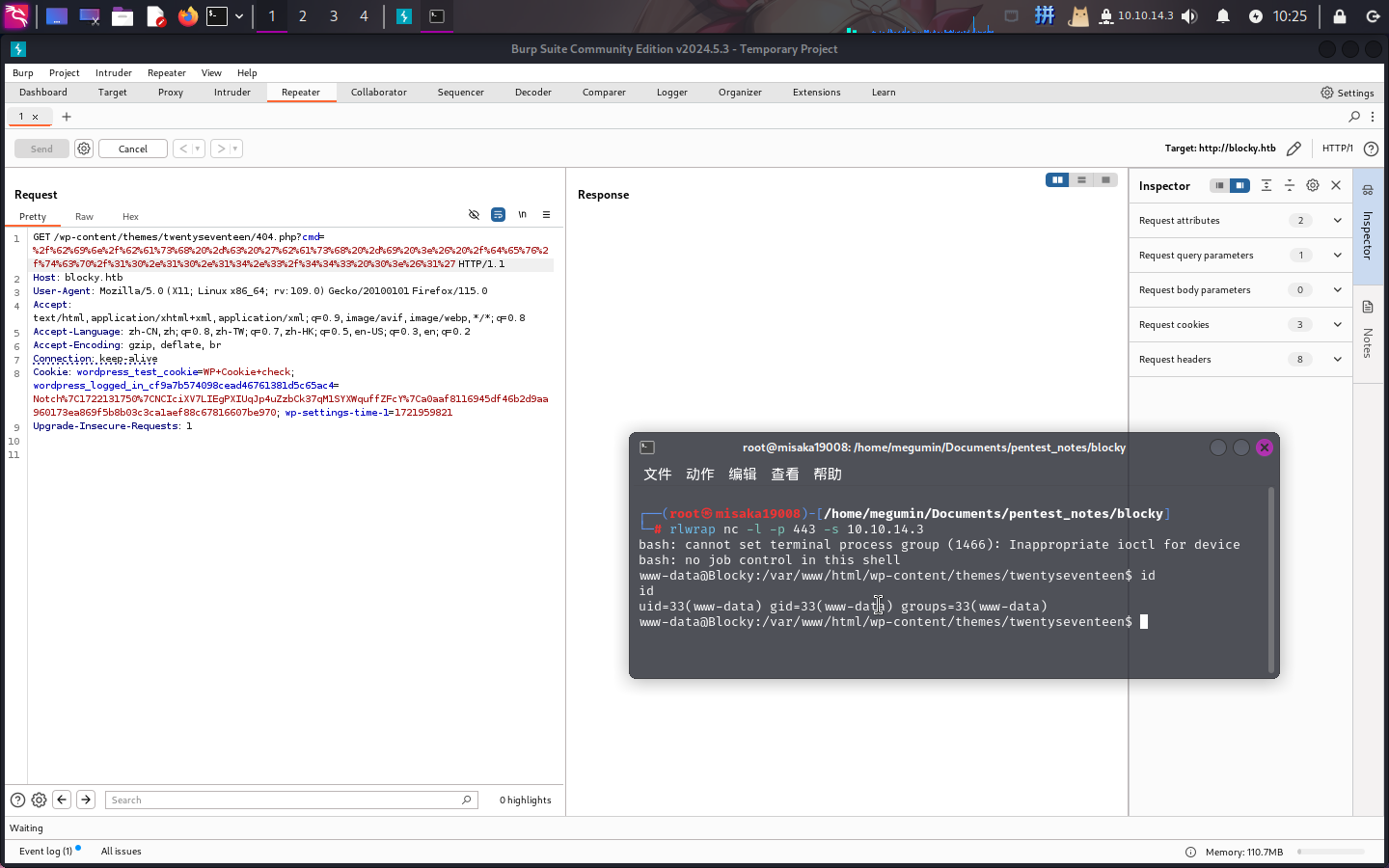Open the Repeater three-dot options menu
Screen dimensions: 1389x868
pos(1373,117)
